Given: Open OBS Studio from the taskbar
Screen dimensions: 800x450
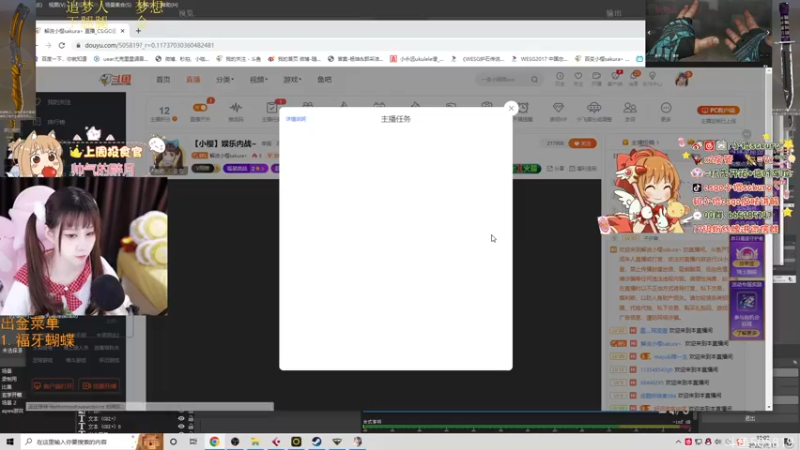Looking at the screenshot, I should click(x=235, y=442).
